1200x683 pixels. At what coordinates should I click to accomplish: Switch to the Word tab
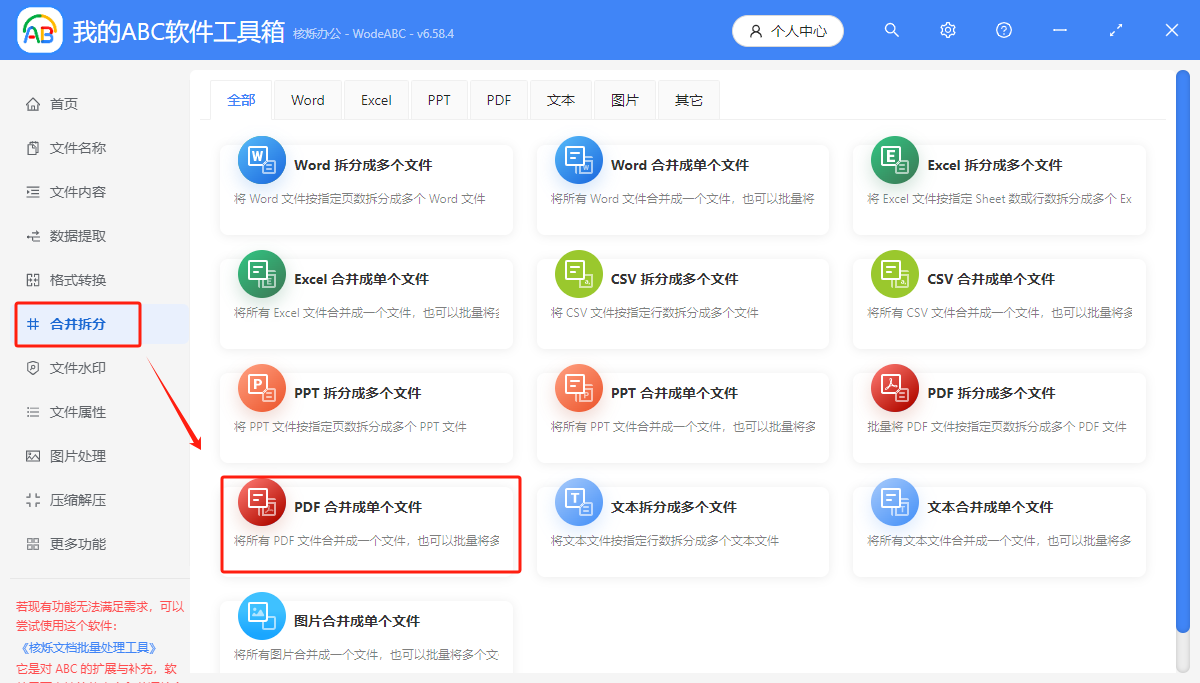[x=307, y=99]
